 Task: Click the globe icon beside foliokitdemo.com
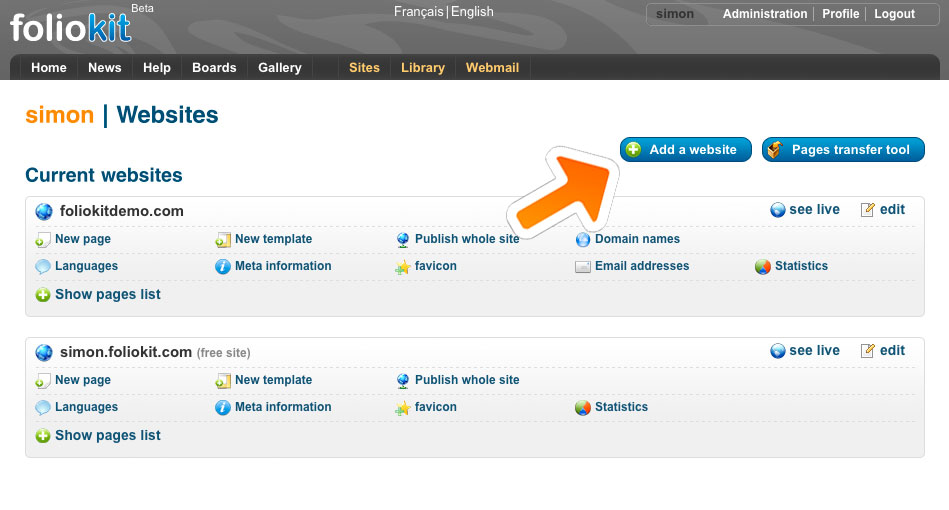pyautogui.click(x=44, y=211)
